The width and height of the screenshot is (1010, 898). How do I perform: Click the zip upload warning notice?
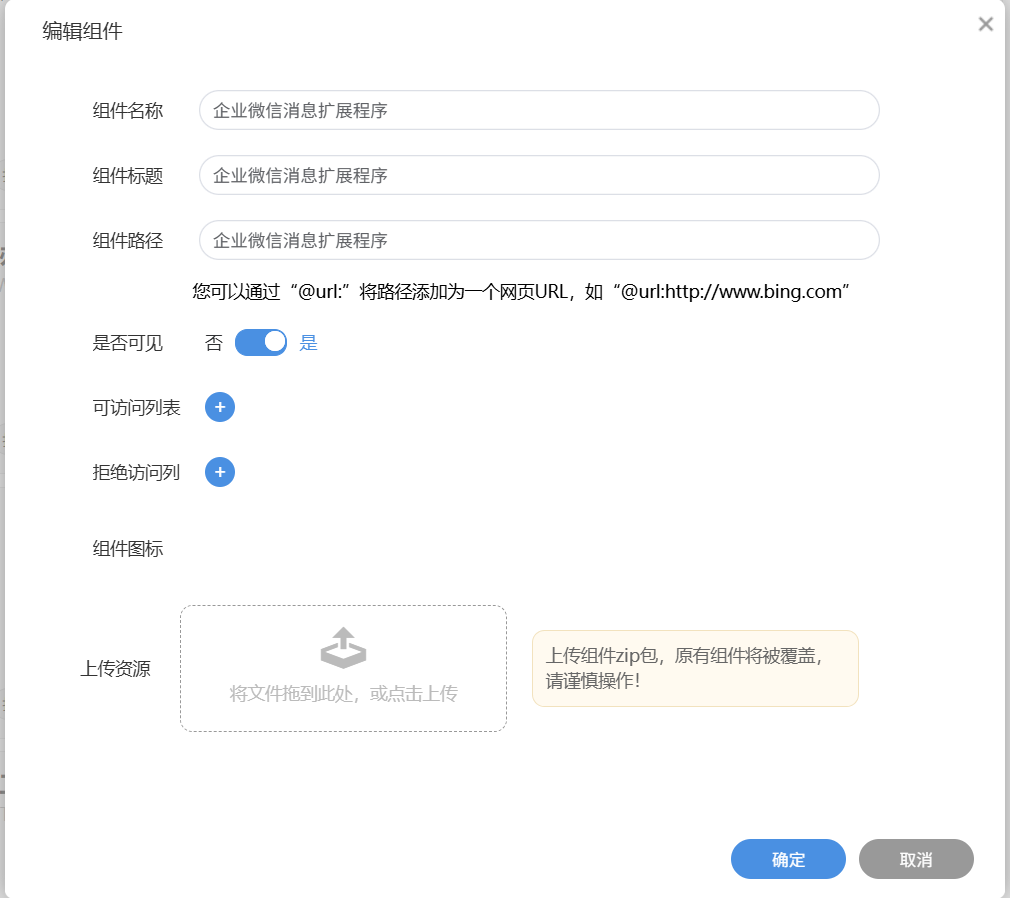coord(695,669)
